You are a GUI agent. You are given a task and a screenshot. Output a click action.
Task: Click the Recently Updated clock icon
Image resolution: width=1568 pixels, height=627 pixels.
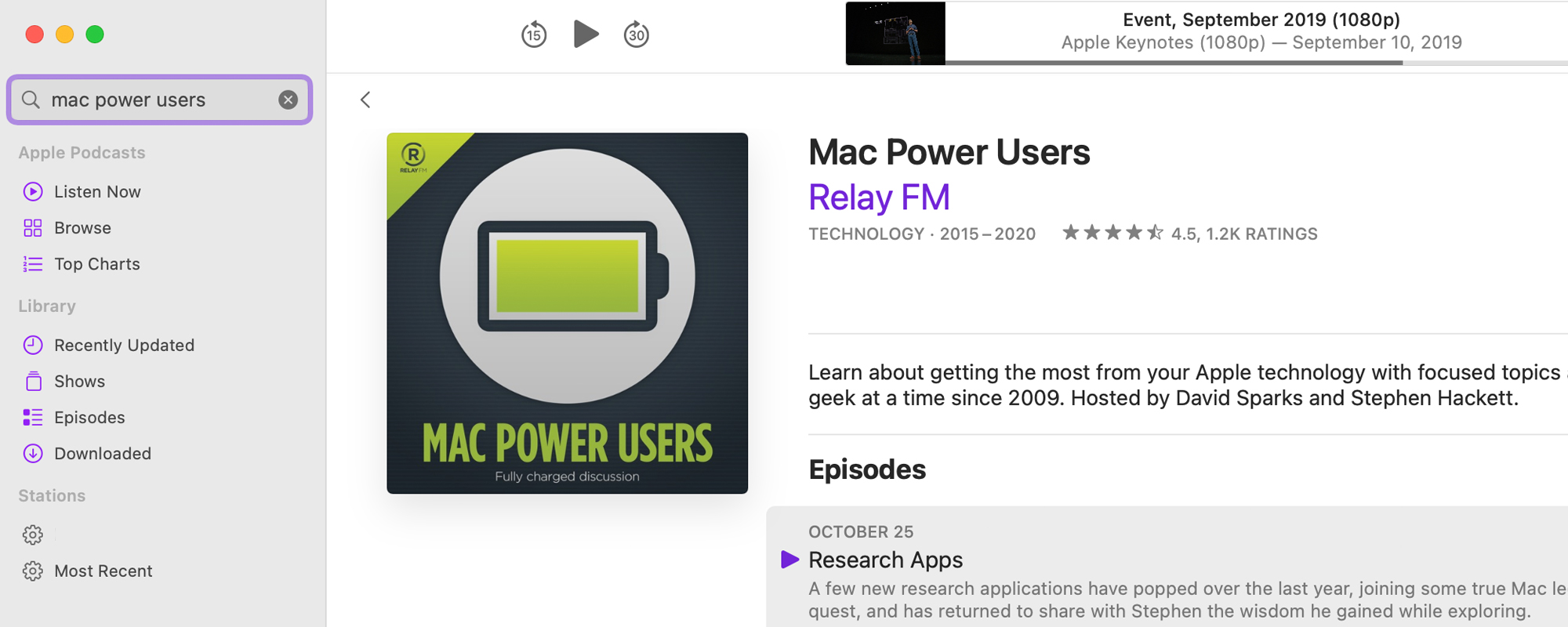click(33, 345)
